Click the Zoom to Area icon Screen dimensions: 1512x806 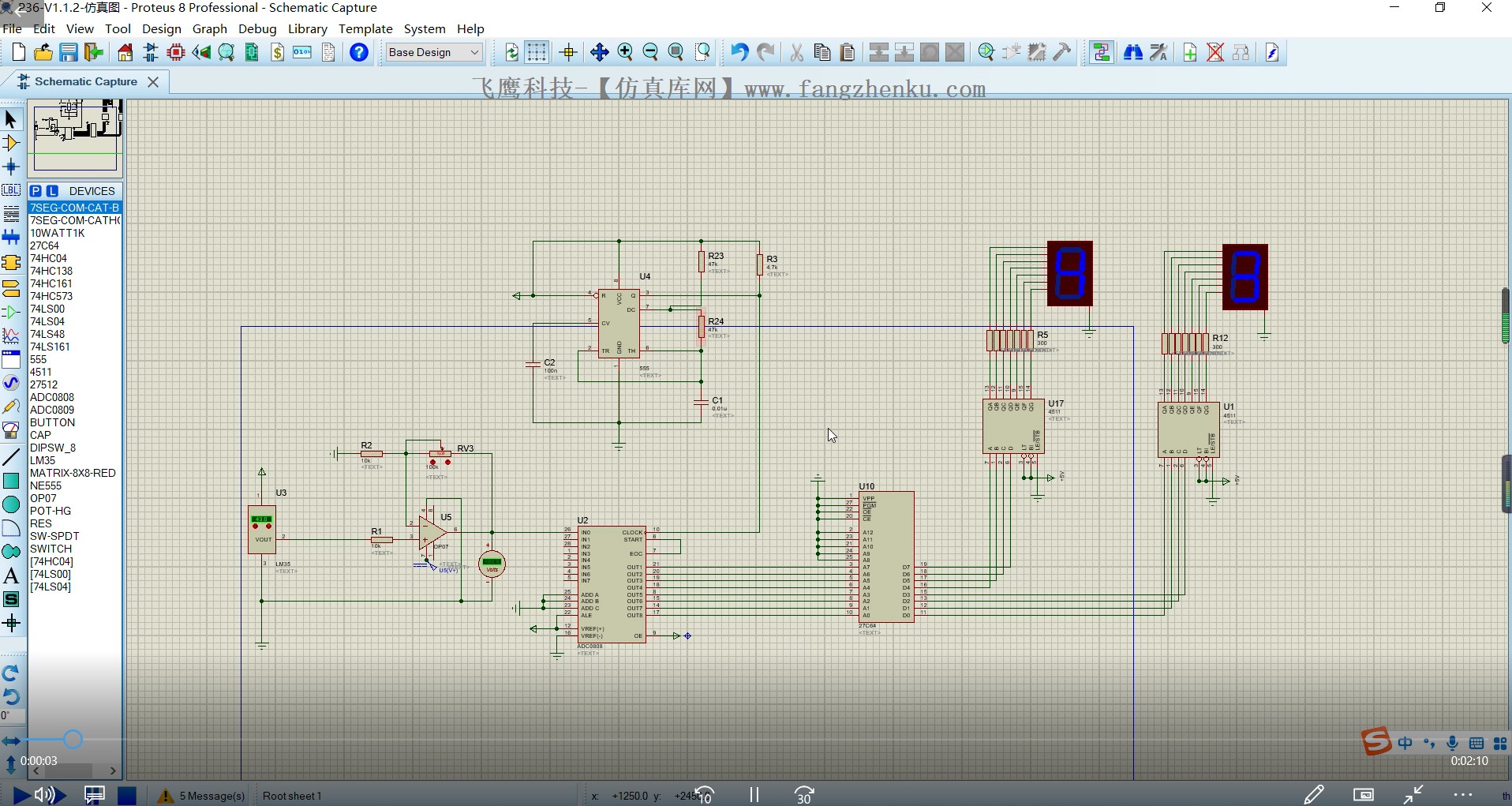(702, 53)
